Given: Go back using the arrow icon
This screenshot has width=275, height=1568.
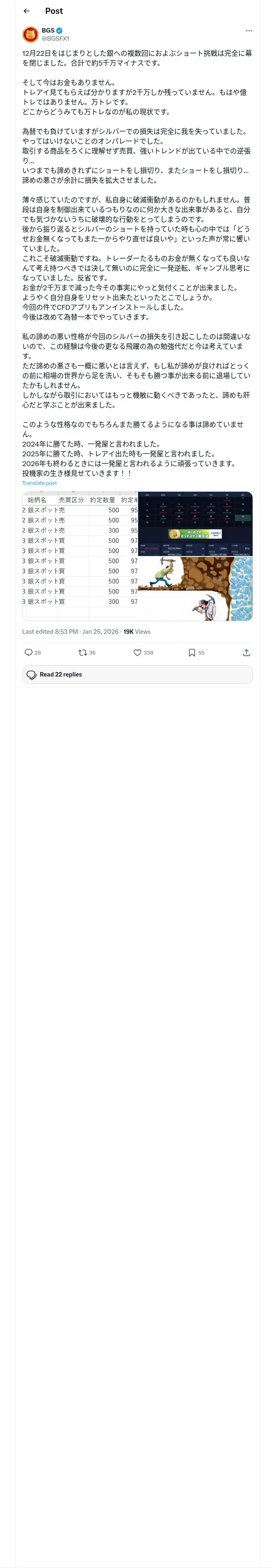Looking at the screenshot, I should 26,11.
